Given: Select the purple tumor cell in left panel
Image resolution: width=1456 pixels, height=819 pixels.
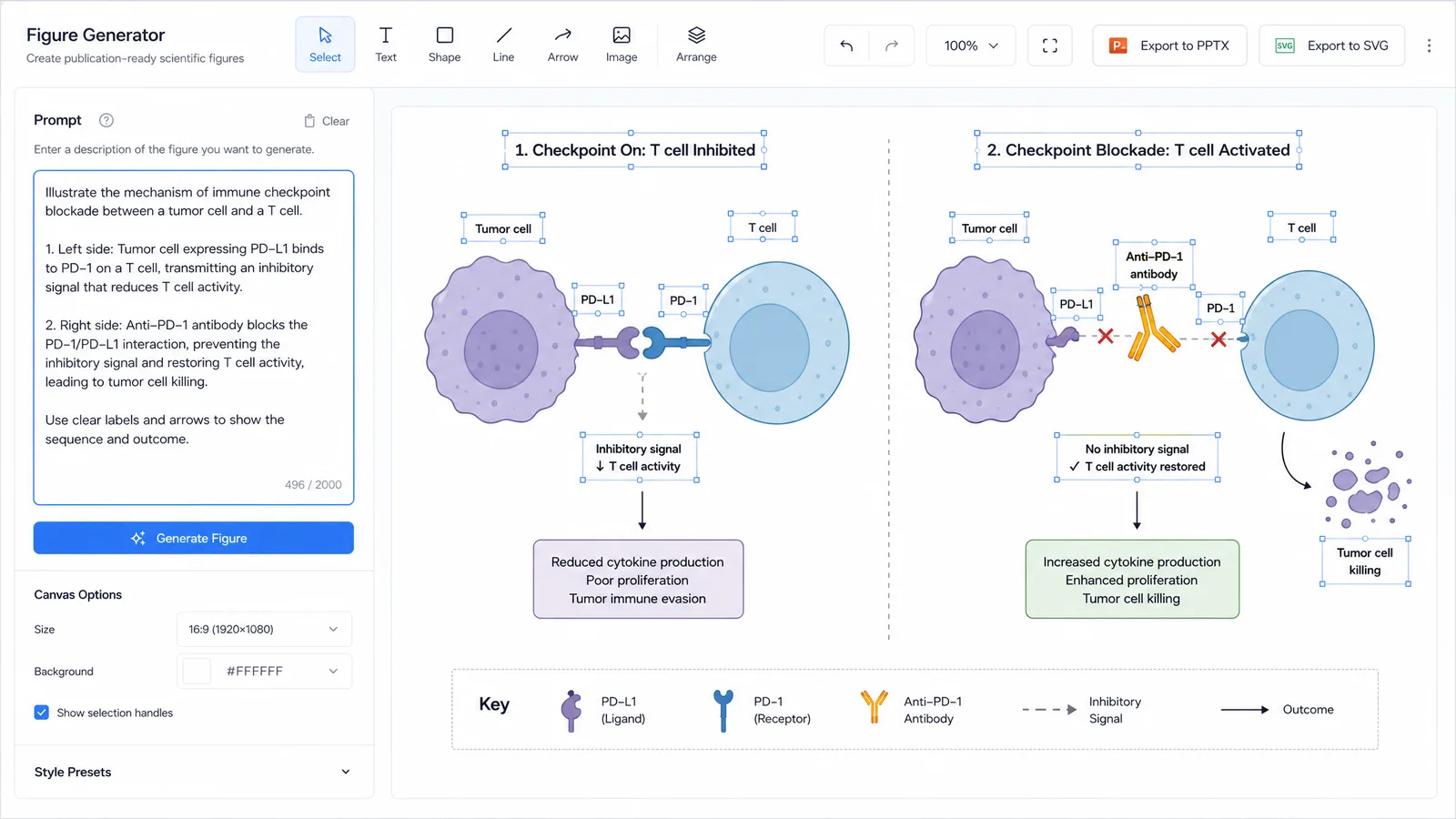Looking at the screenshot, I should tap(500, 339).
